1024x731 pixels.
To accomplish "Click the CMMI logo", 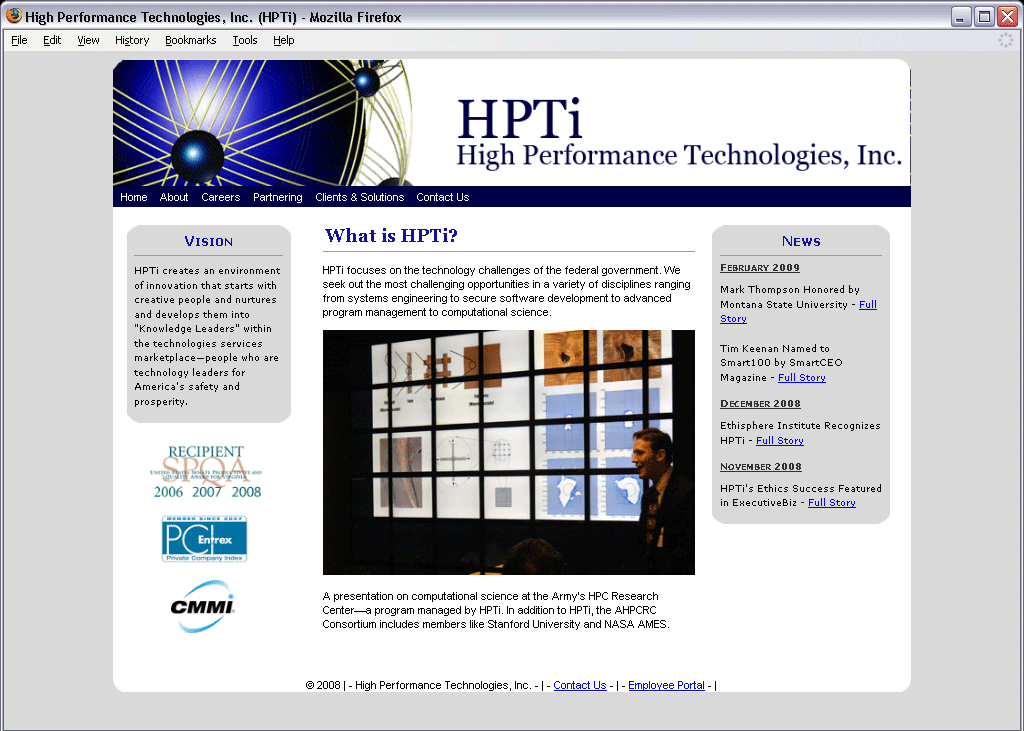I will coord(203,606).
